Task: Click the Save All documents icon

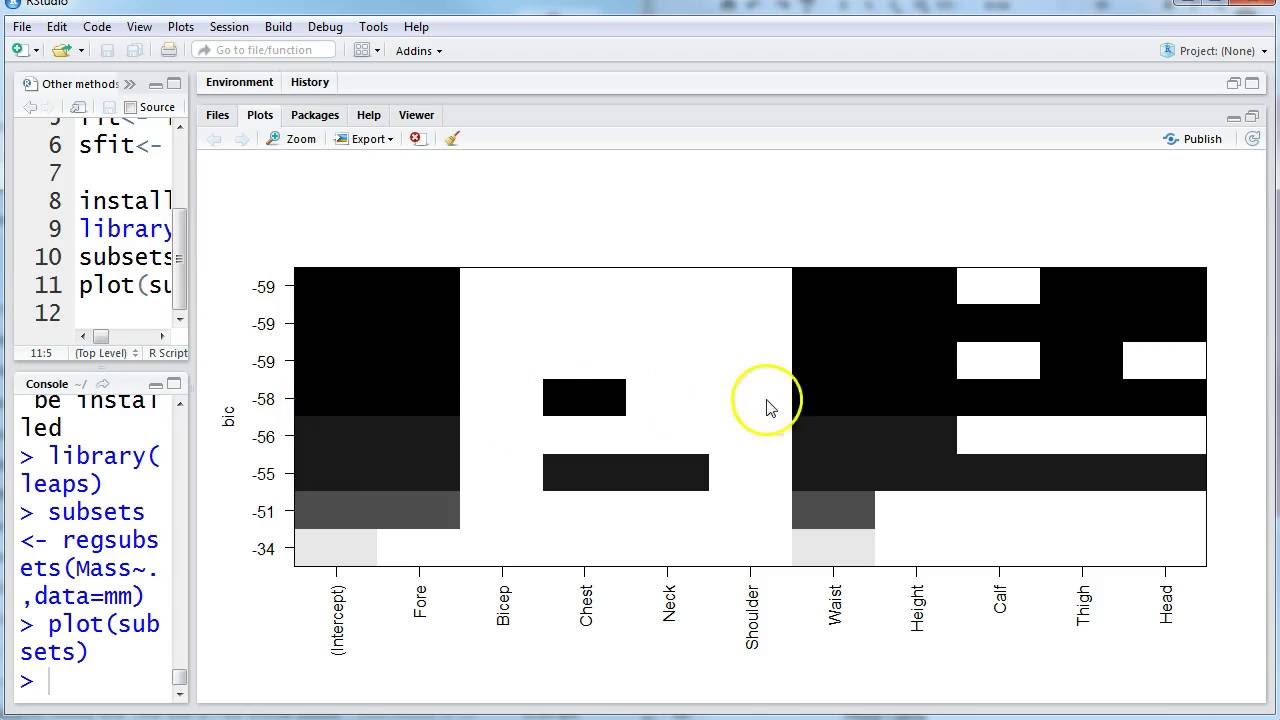Action: pos(134,50)
